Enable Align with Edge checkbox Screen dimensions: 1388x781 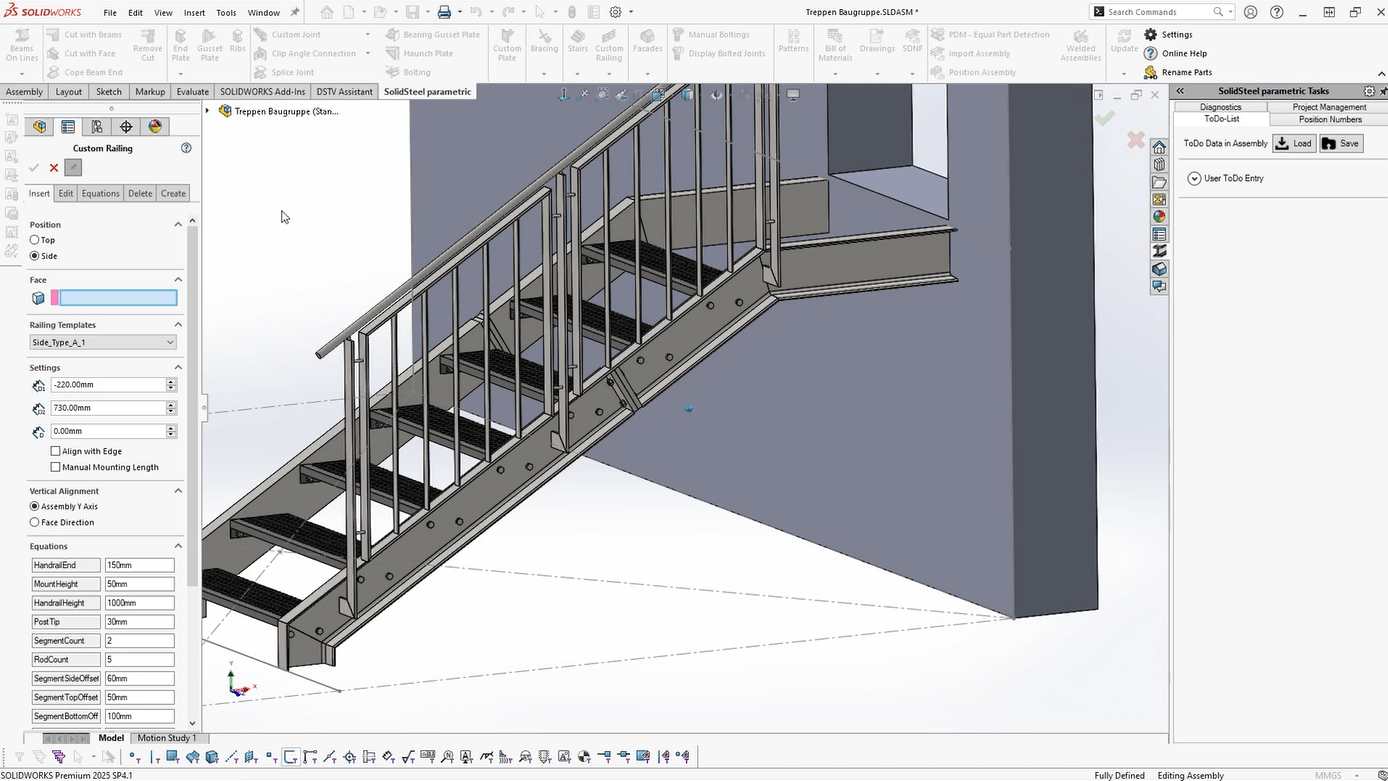56,451
